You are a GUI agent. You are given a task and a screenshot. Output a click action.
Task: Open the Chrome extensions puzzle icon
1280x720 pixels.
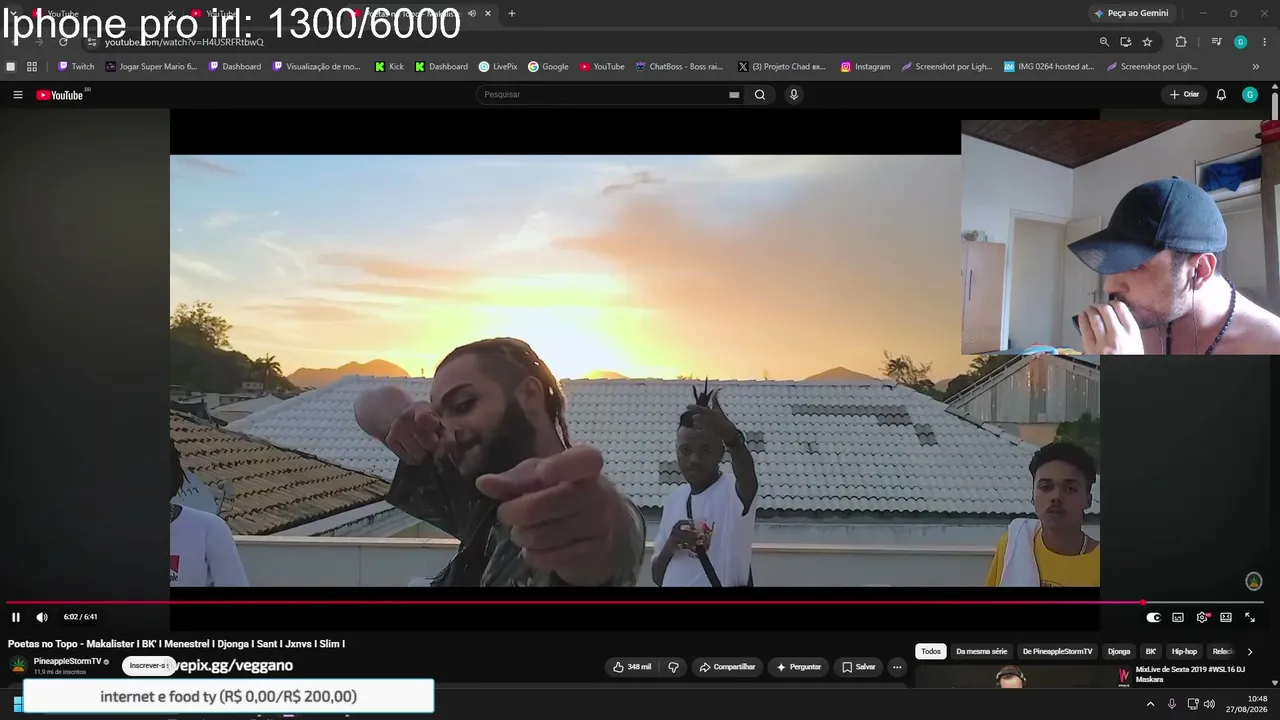tap(1181, 42)
